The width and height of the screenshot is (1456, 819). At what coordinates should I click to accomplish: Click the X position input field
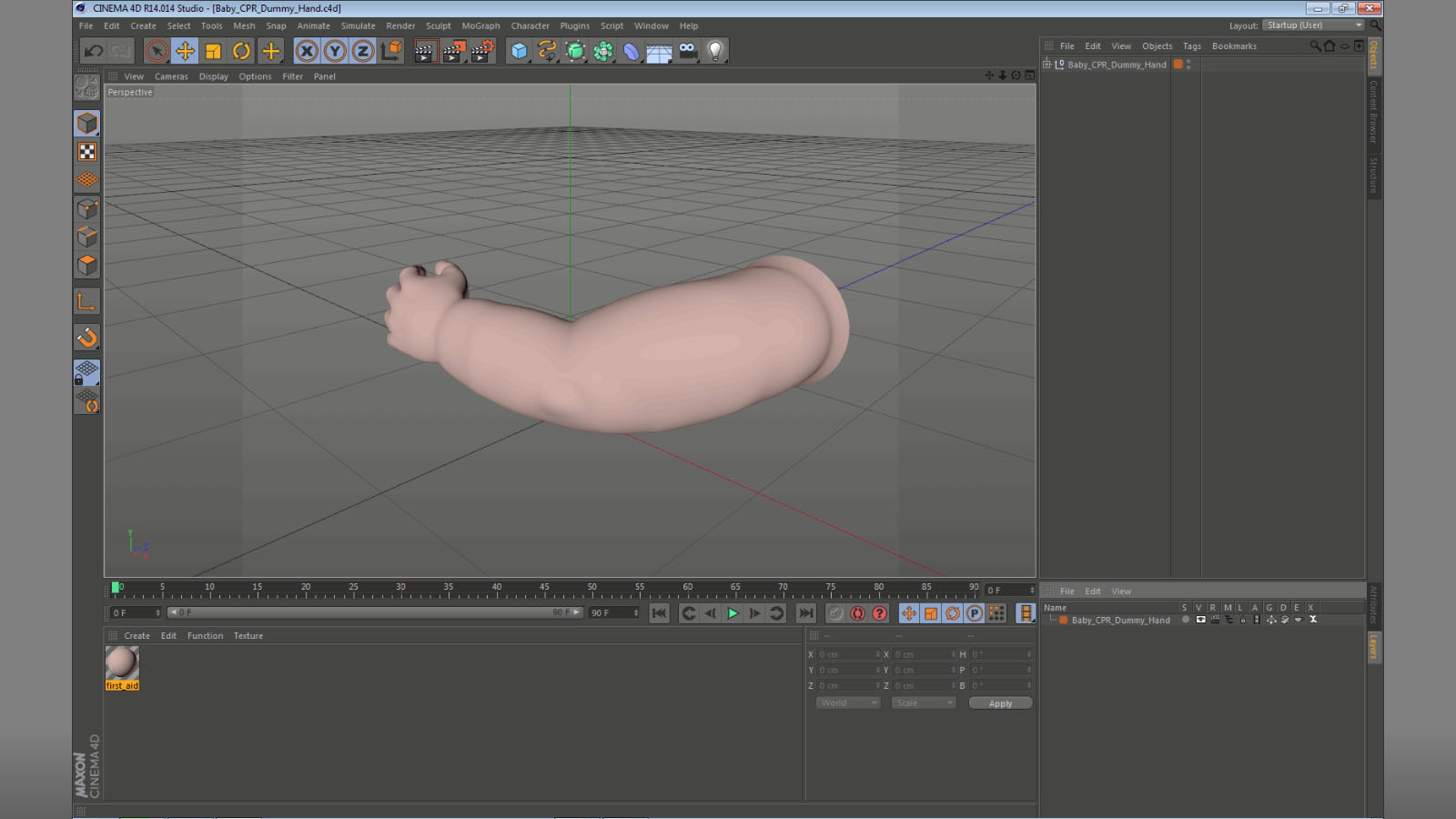[x=849, y=654]
